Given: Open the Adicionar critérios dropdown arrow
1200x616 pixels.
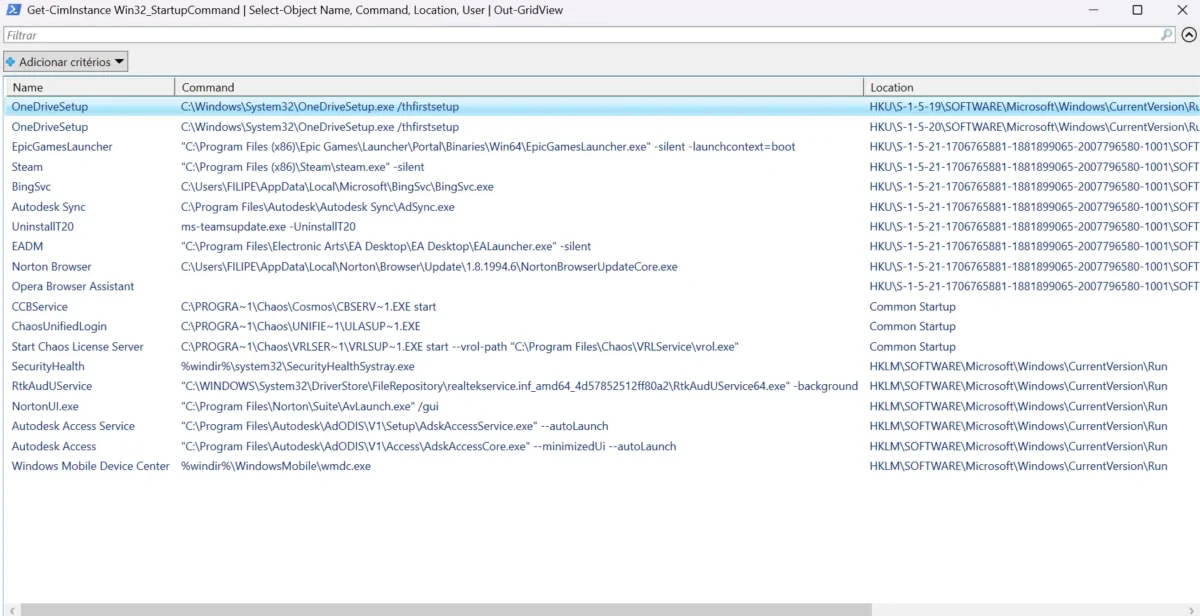Looking at the screenshot, I should click(120, 62).
